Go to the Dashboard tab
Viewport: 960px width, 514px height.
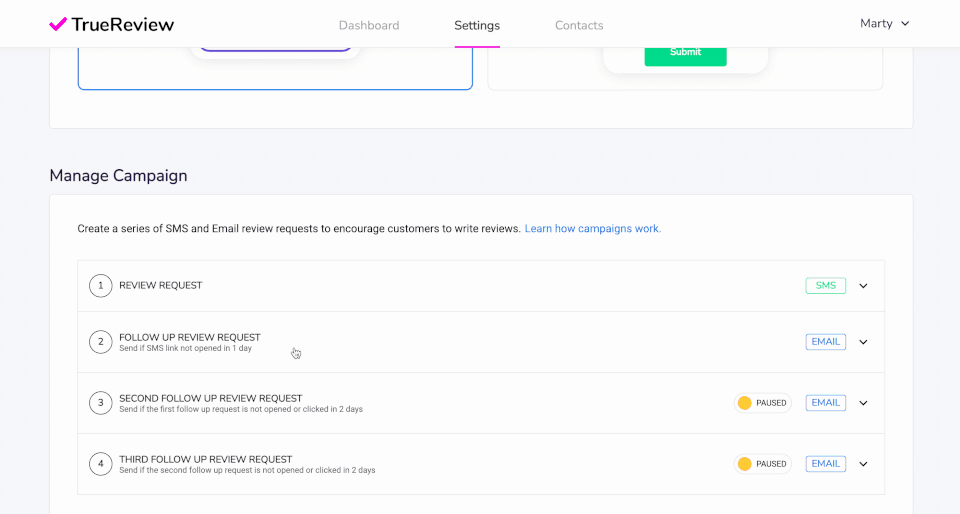tap(369, 26)
